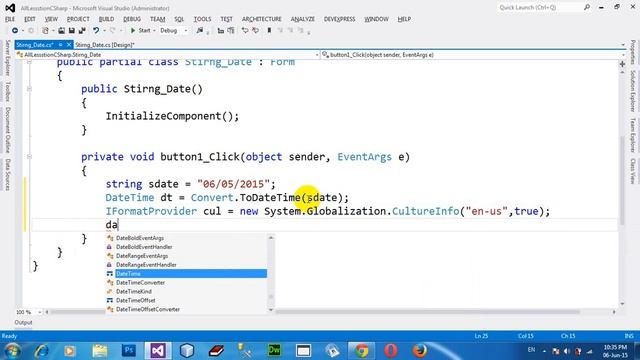
Task: Open Photoshop from the taskbar
Action: pyautogui.click(x=129, y=351)
